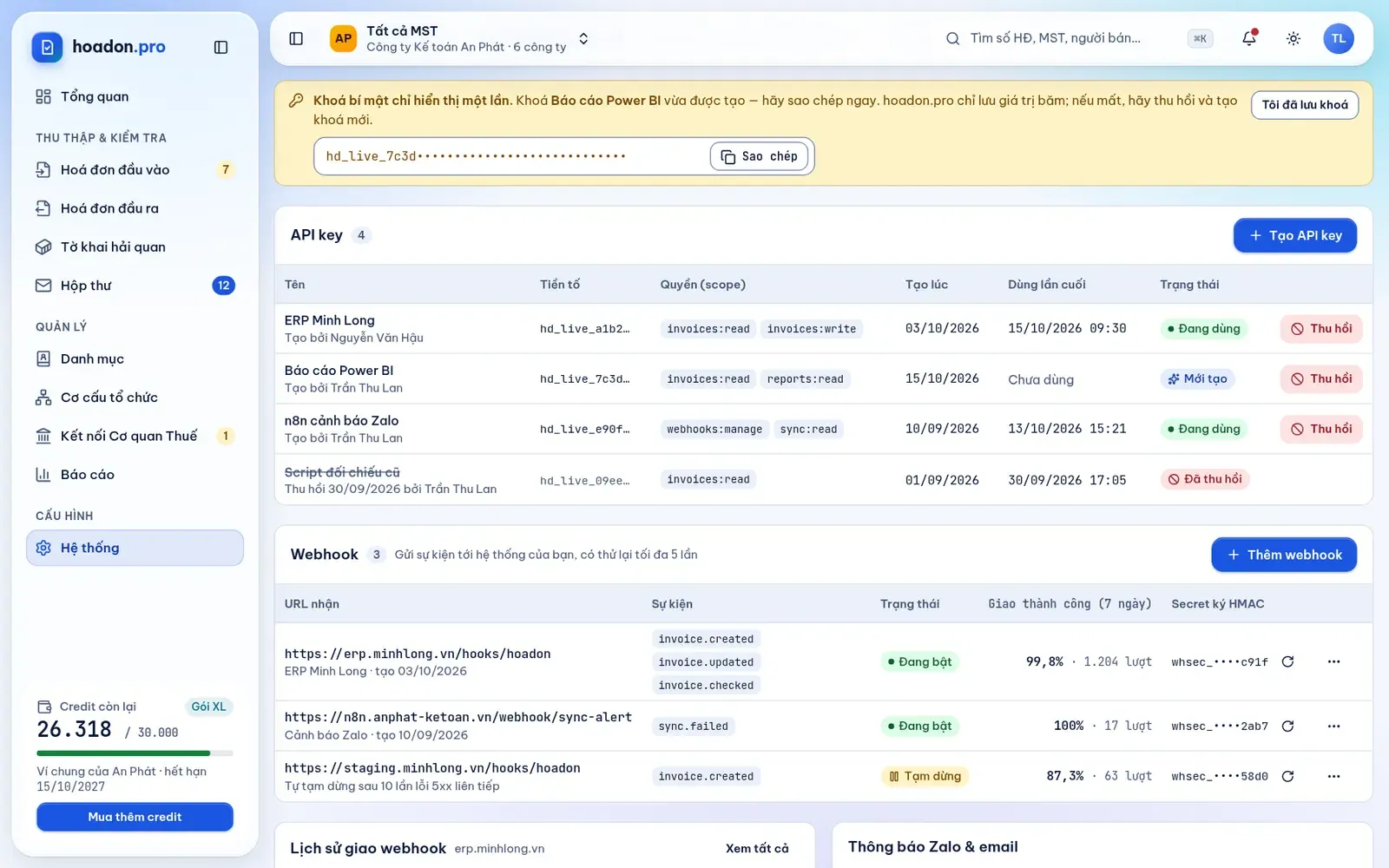
Task: Open Hộp thư inbox
Action: pyautogui.click(x=135, y=286)
